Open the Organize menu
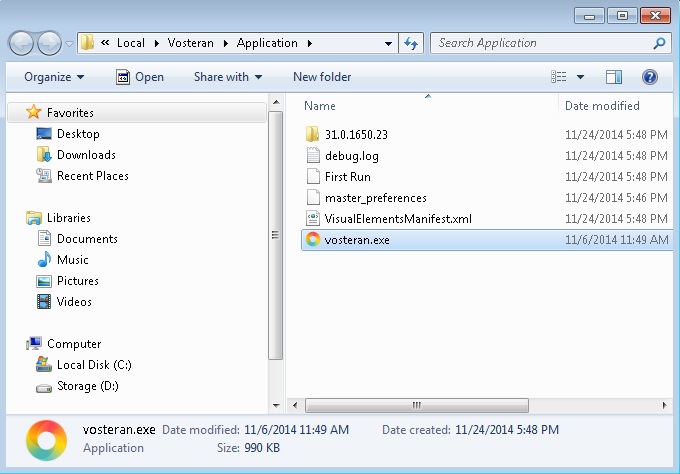The width and height of the screenshot is (680, 474). (x=54, y=77)
